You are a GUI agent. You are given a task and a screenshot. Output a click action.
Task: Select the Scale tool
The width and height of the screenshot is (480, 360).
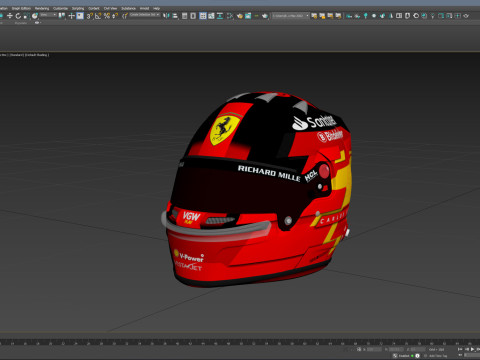(x=26, y=16)
